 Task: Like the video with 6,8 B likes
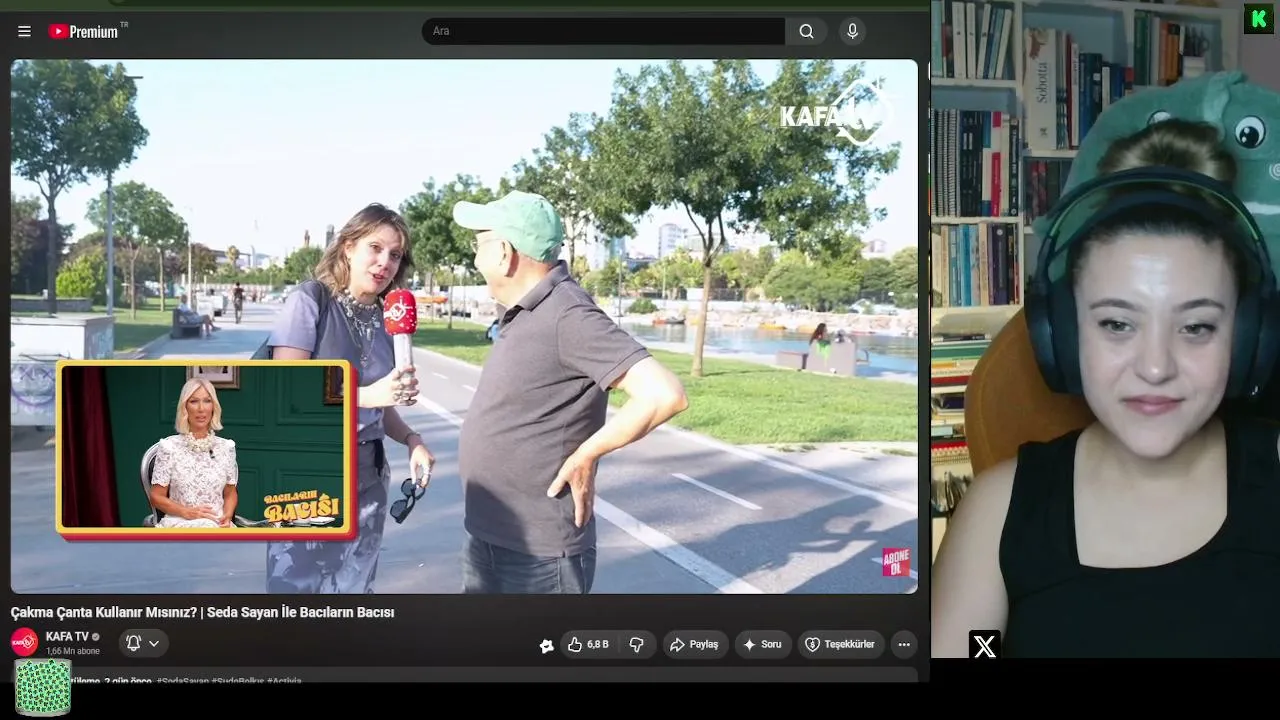pyautogui.click(x=588, y=645)
